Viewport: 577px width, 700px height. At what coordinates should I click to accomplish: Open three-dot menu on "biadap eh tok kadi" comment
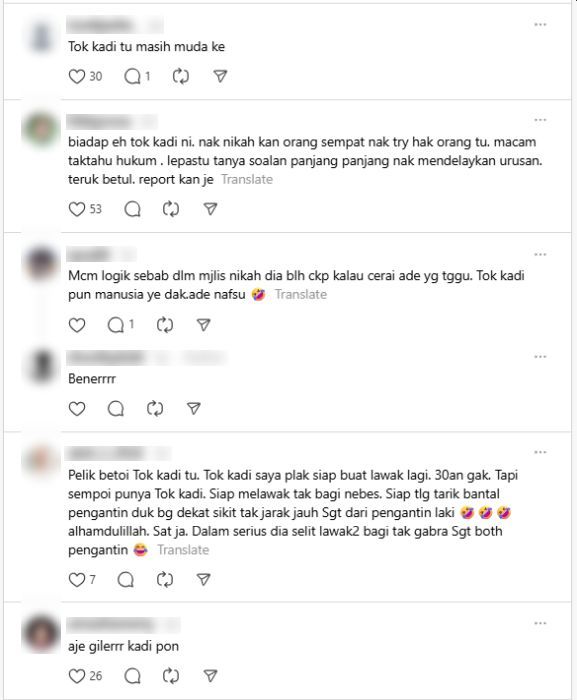(540, 120)
